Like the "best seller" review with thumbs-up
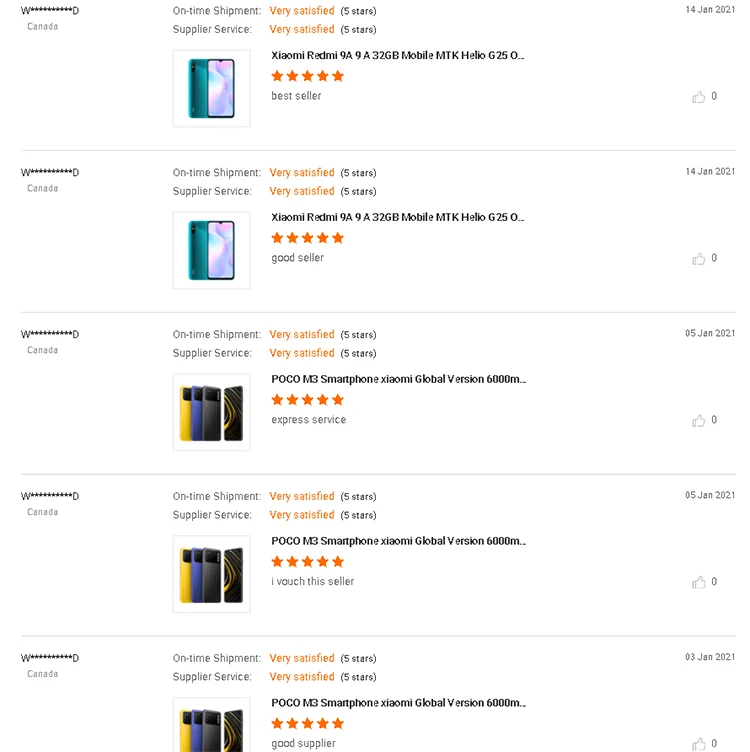 [699, 97]
